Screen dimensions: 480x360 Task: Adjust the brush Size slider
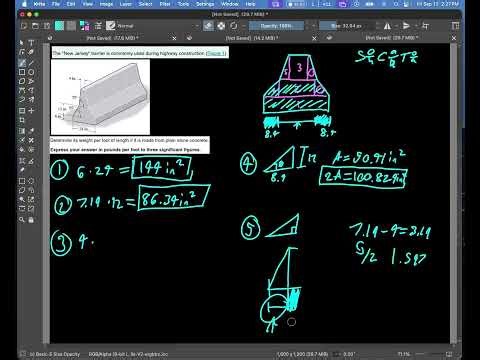(347, 26)
